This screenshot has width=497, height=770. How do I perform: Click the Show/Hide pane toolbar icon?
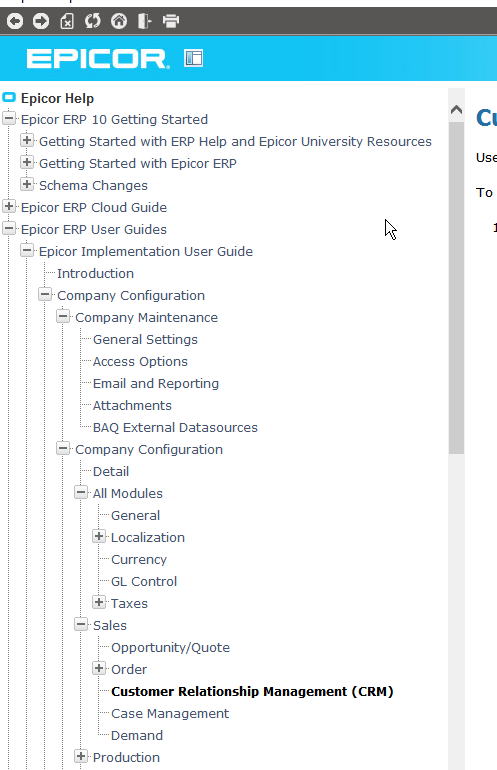point(144,21)
